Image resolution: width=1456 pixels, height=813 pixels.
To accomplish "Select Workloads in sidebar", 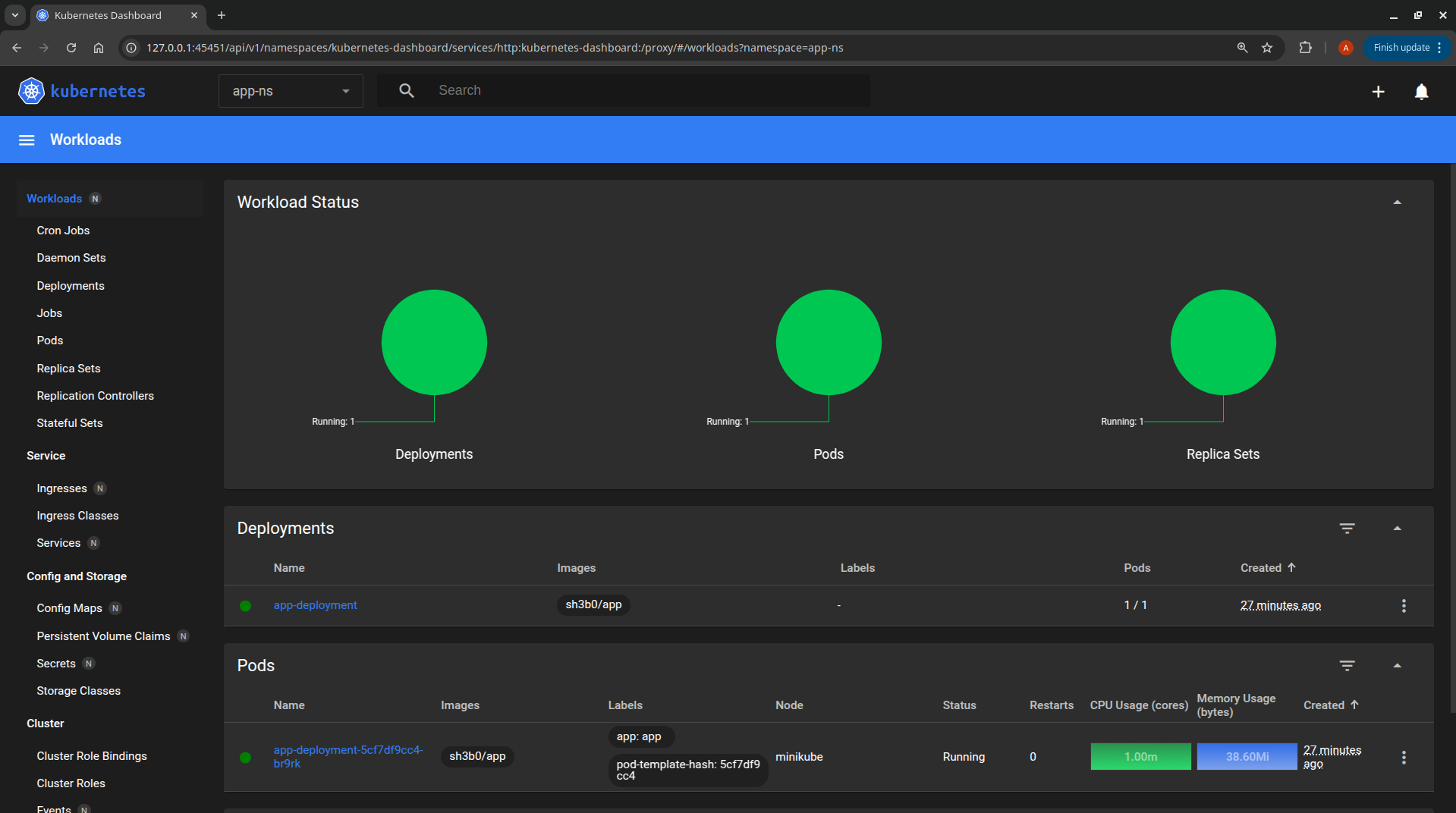I will pyautogui.click(x=54, y=199).
